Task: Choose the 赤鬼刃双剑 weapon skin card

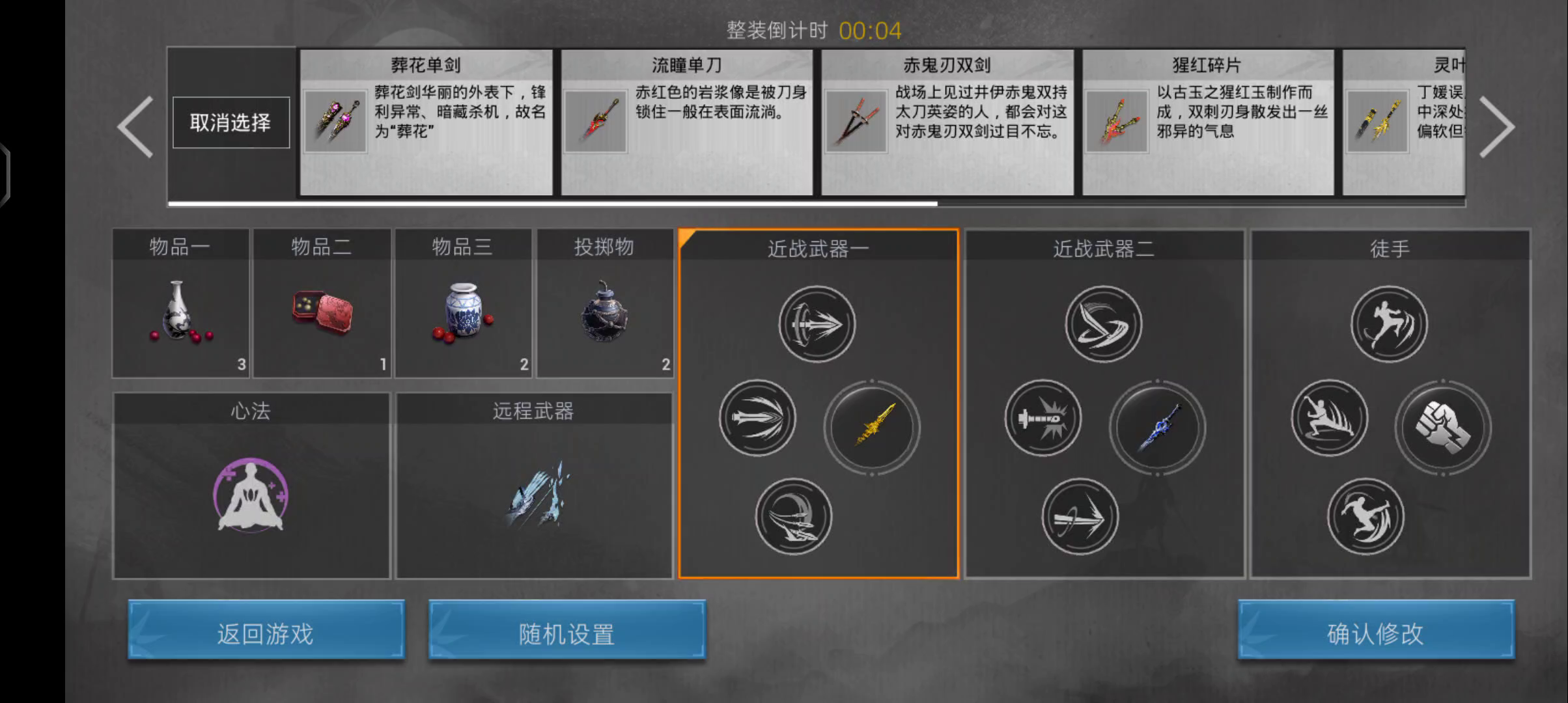Action: 947,122
